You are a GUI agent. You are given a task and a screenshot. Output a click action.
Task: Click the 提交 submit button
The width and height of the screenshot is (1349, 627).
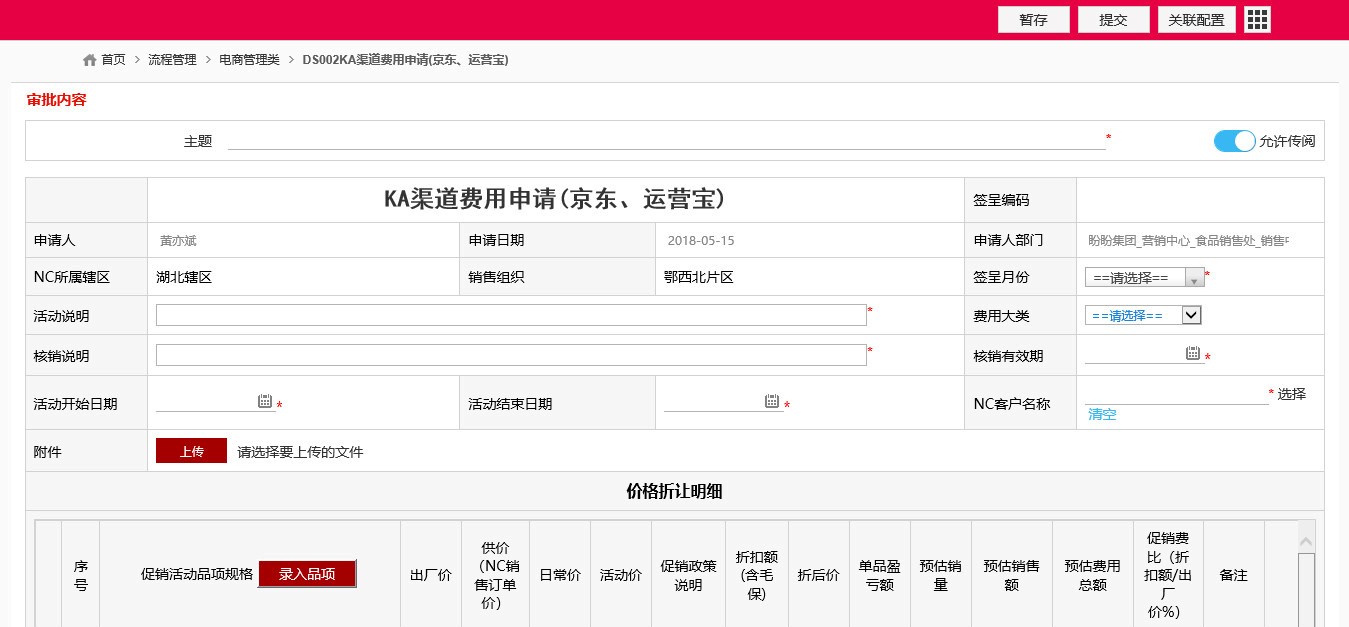pyautogui.click(x=1113, y=20)
